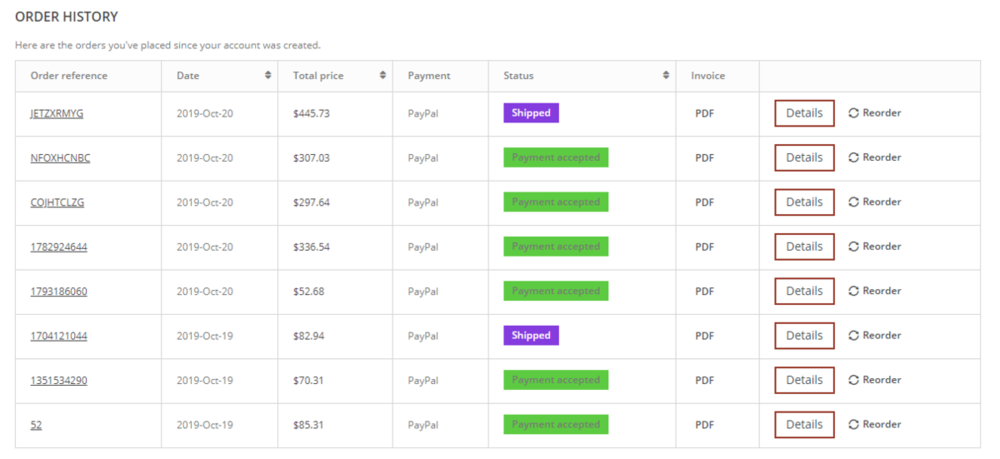Sort orders by Status column
Image resolution: width=1000 pixels, height=459 pixels.
click(666, 76)
